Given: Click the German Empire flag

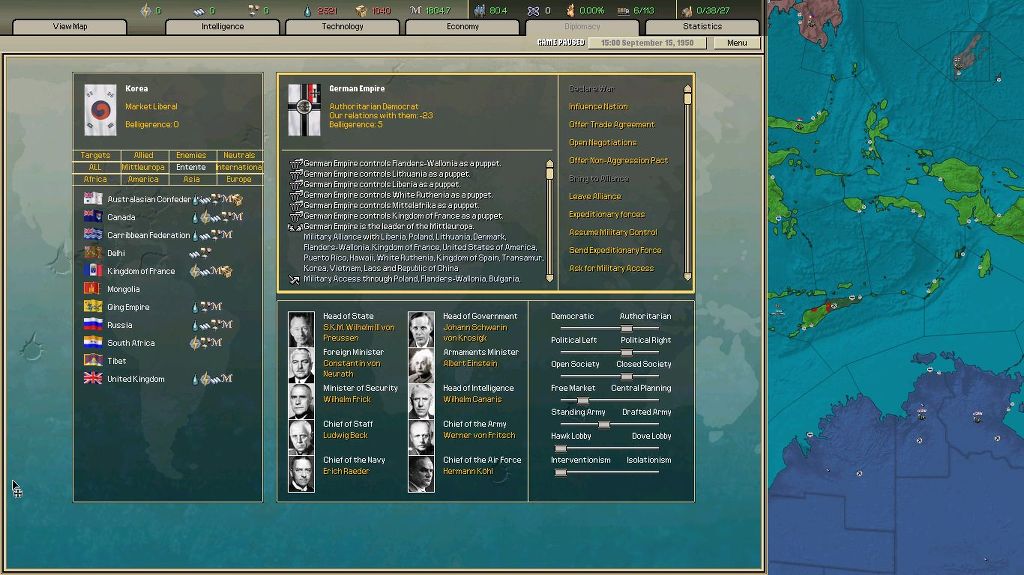Looking at the screenshot, I should click(x=304, y=109).
